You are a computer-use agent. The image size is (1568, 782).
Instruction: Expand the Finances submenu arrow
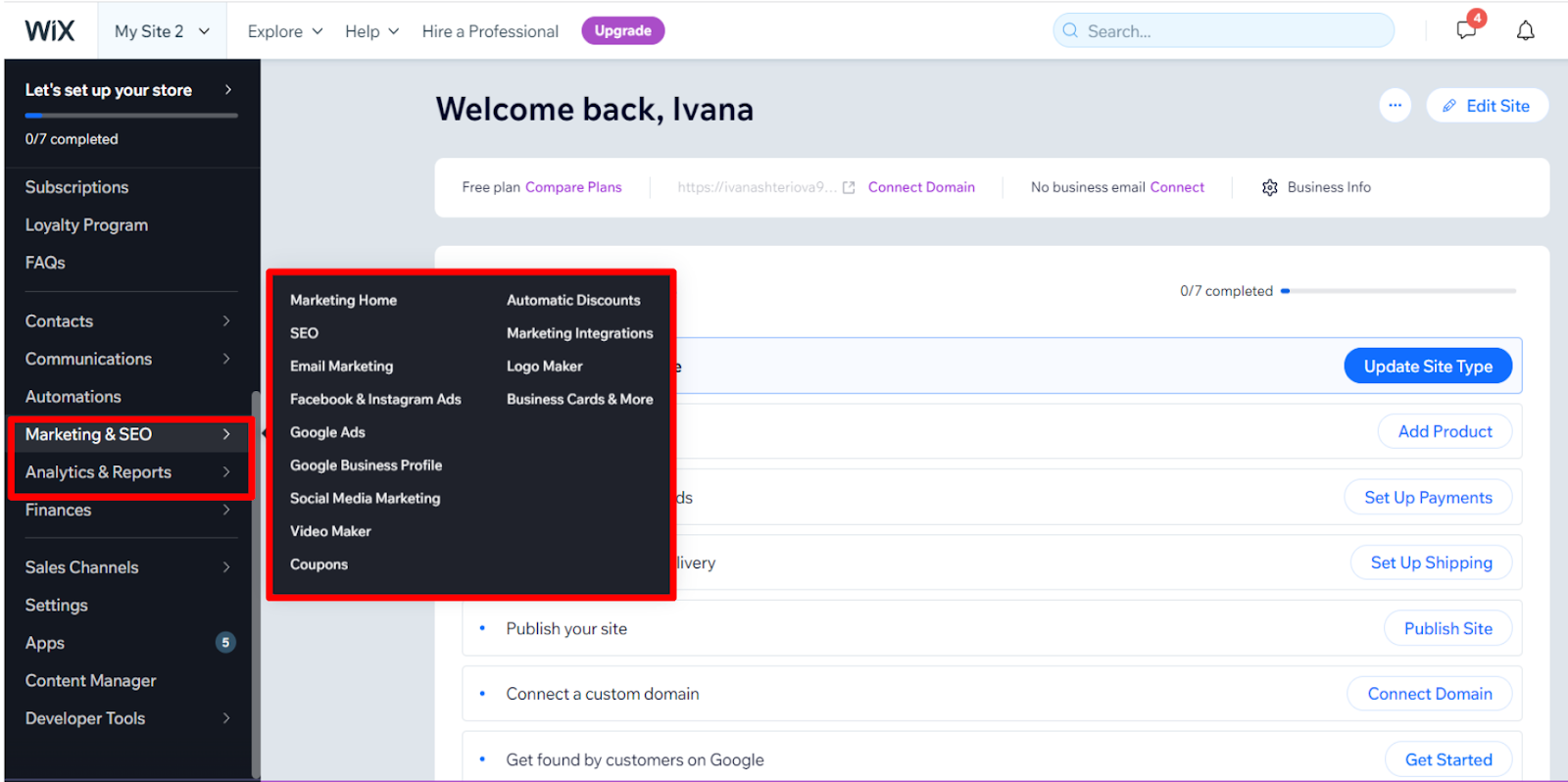point(226,510)
